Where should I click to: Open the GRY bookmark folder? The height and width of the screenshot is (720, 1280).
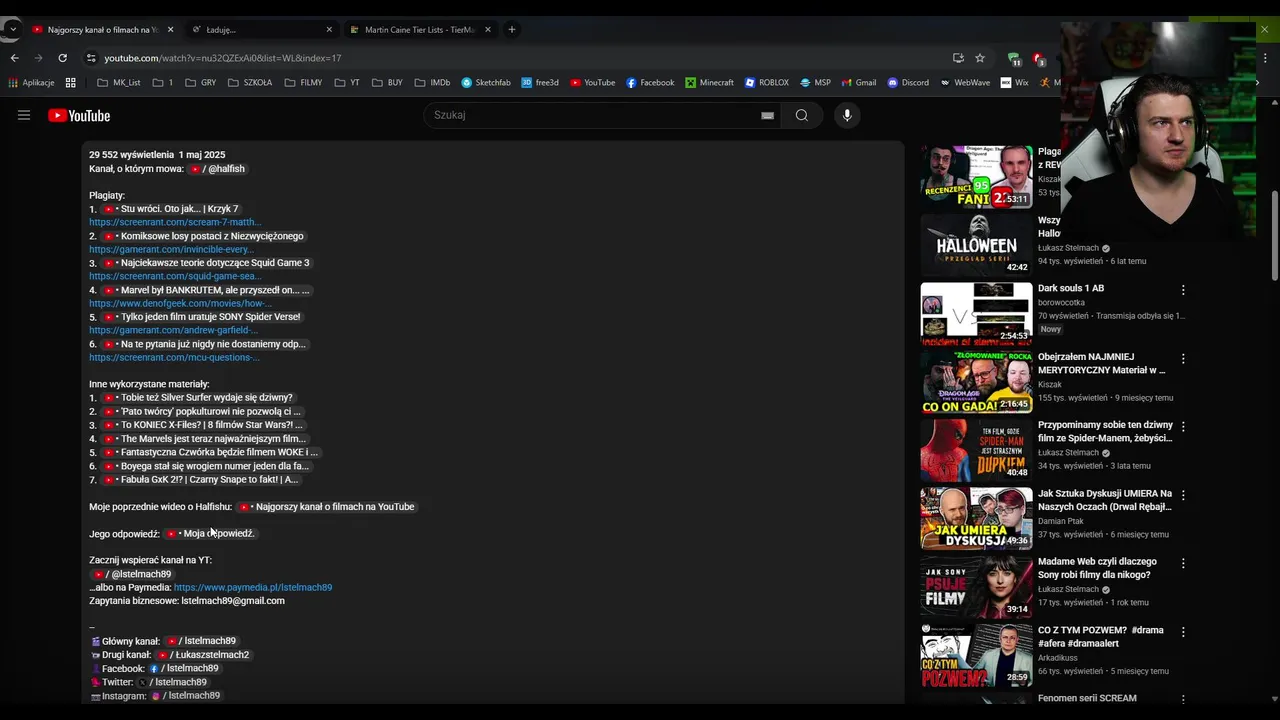point(200,83)
